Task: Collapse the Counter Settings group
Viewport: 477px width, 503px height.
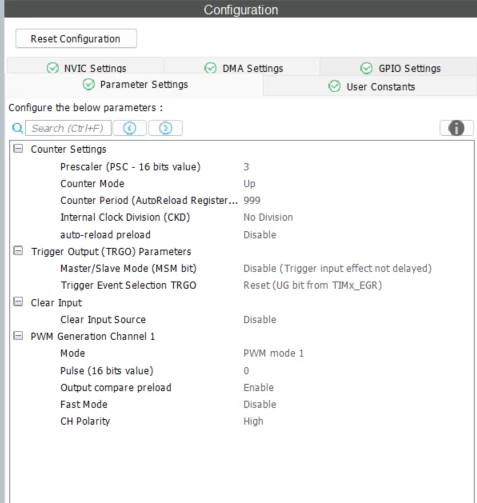Action: [x=18, y=149]
